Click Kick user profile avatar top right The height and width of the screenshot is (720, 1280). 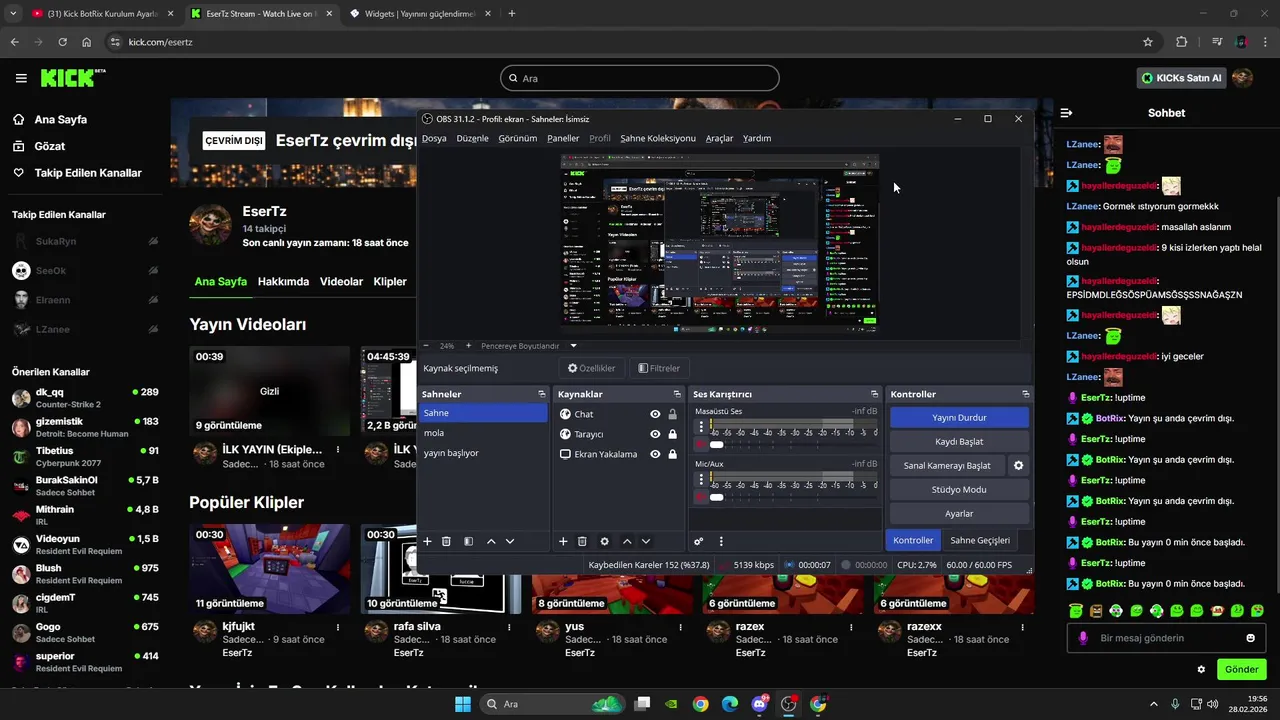[x=1242, y=78]
